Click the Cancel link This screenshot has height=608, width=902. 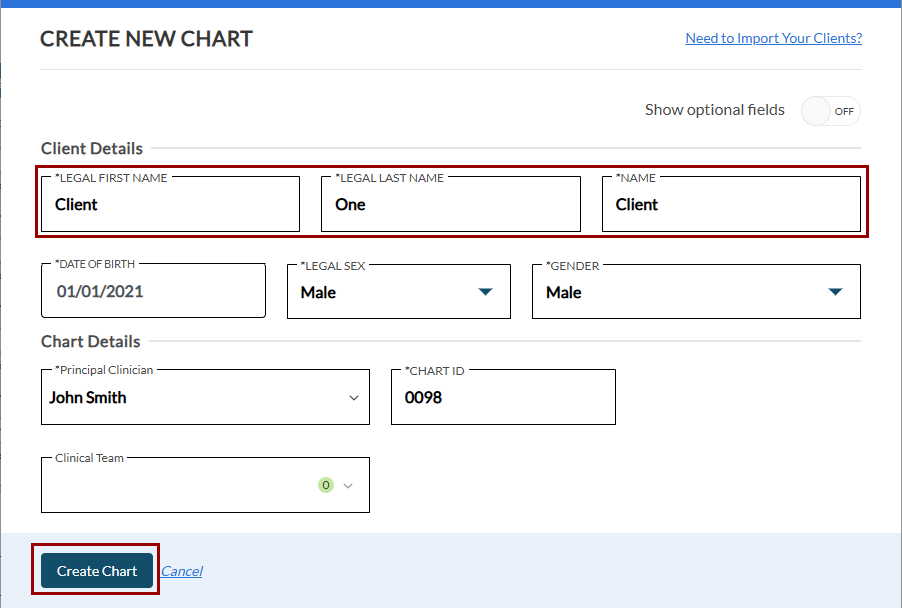181,571
